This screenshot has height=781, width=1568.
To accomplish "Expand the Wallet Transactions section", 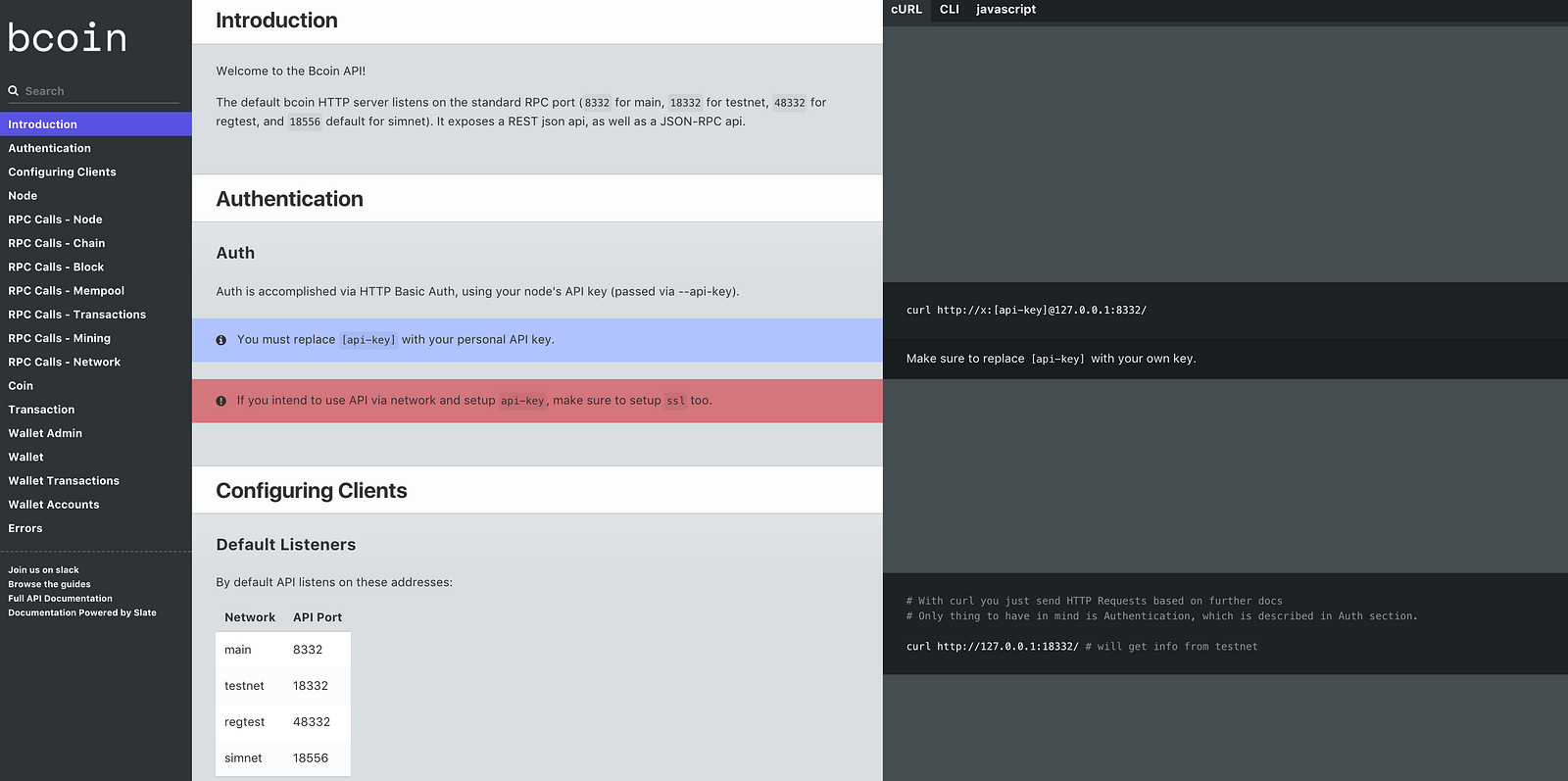I will [64, 481].
